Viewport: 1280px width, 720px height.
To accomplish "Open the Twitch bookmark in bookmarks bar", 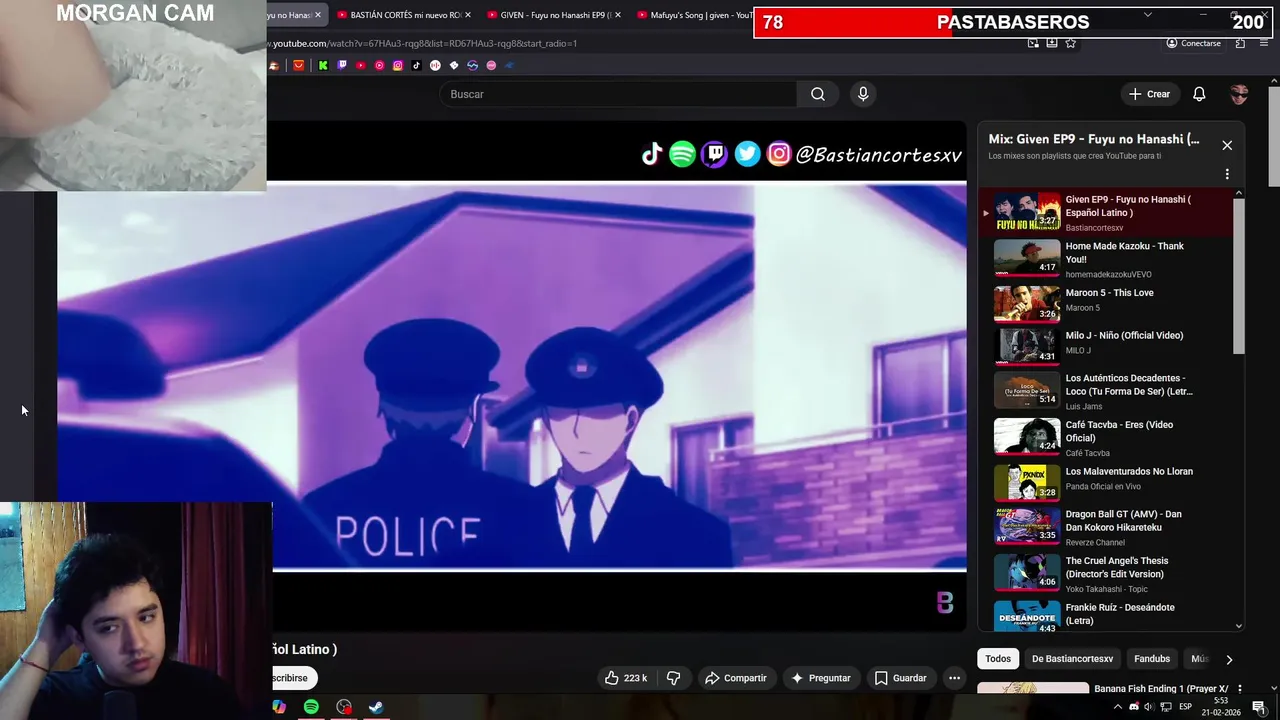I will (x=342, y=65).
